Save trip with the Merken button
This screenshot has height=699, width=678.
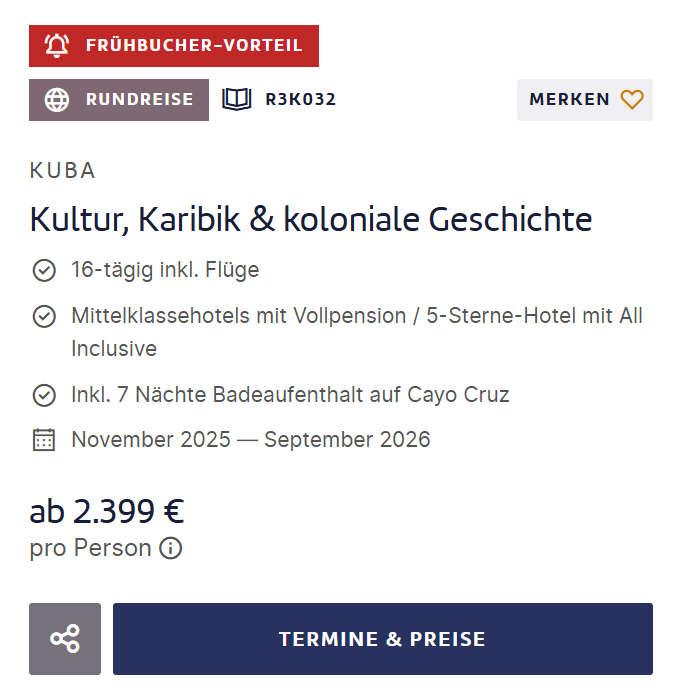(584, 100)
